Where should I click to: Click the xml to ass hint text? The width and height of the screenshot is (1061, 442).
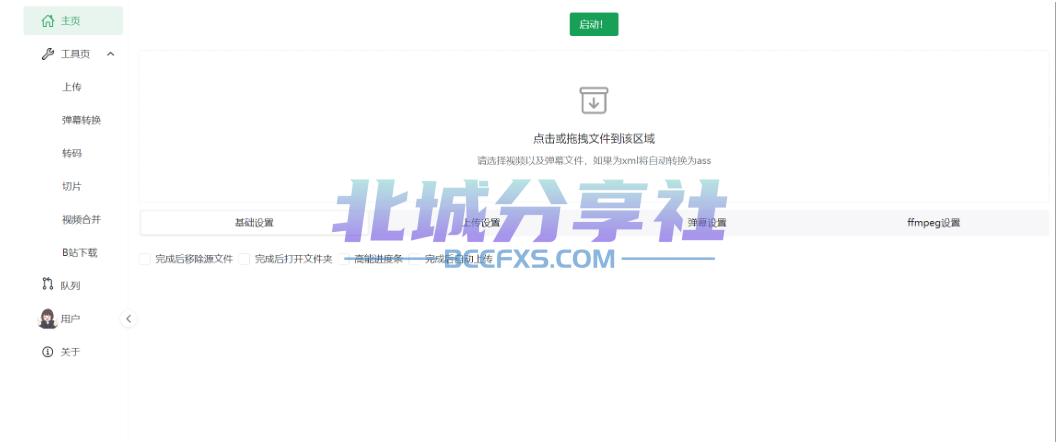[x=594, y=161]
